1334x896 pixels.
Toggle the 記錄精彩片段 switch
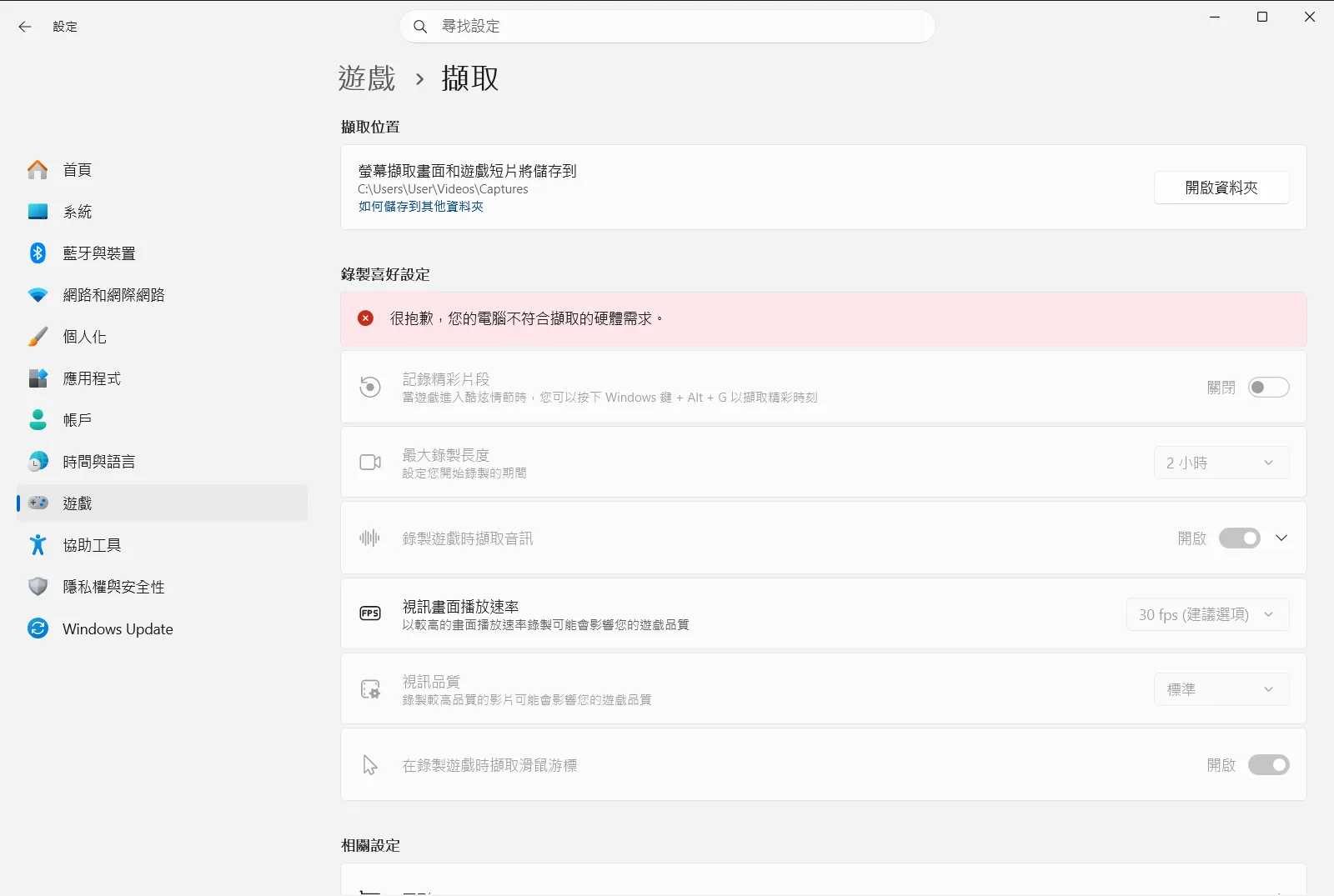click(x=1268, y=388)
